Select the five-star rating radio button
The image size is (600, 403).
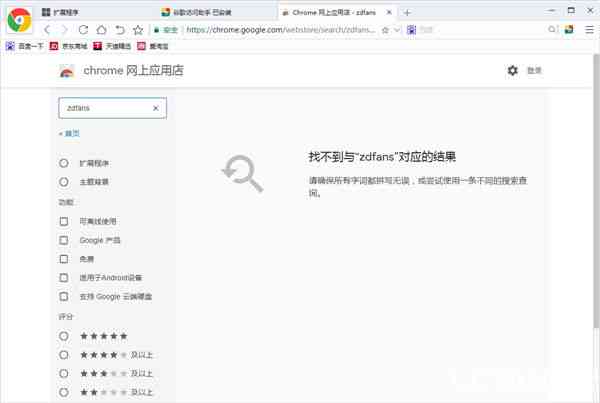tap(64, 336)
